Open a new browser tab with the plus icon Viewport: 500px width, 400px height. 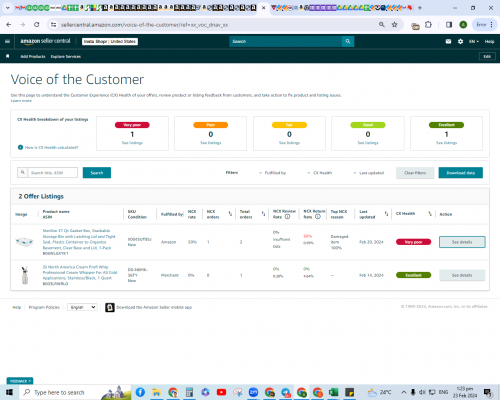tap(420, 8)
